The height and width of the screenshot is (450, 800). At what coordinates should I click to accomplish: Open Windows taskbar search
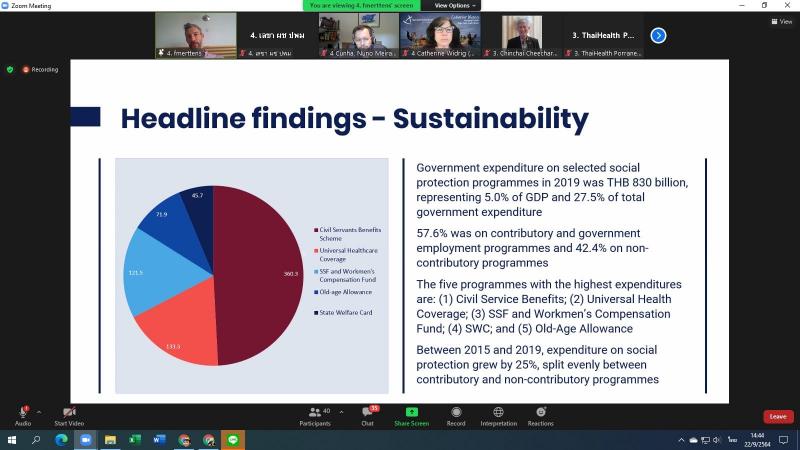tap(36, 440)
